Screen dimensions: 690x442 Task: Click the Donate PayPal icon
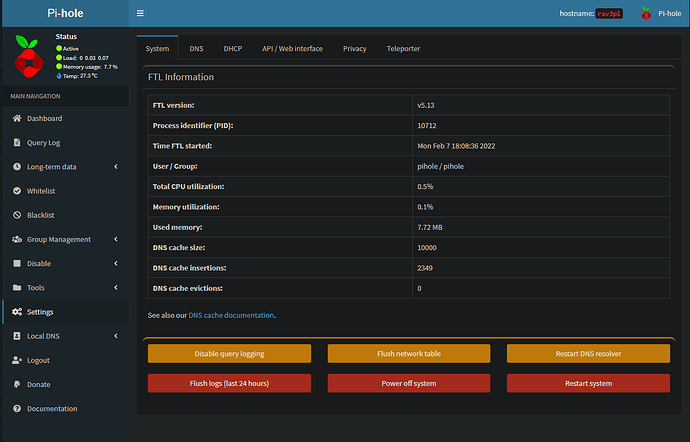click(x=17, y=384)
